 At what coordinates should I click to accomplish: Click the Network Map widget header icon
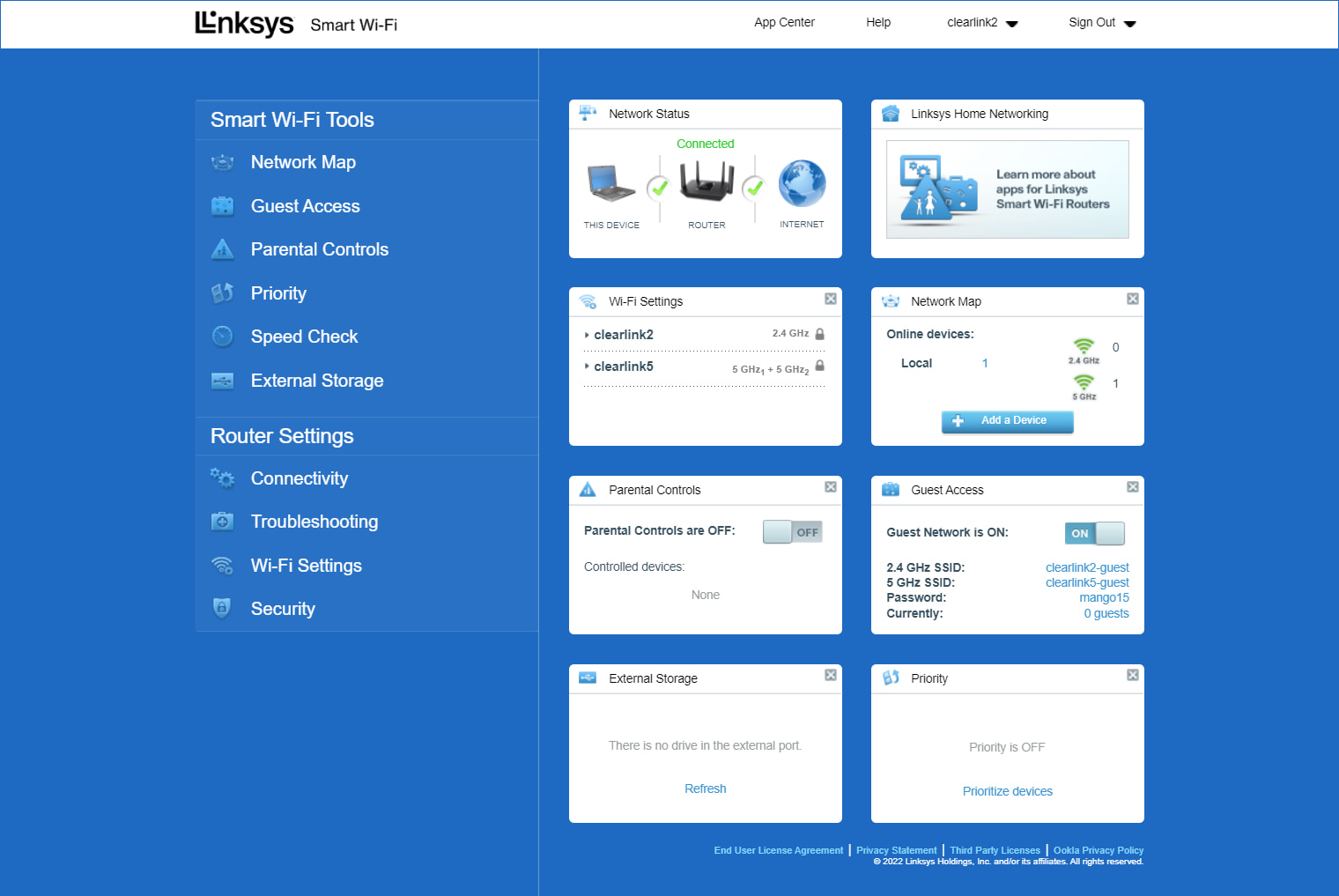[891, 301]
